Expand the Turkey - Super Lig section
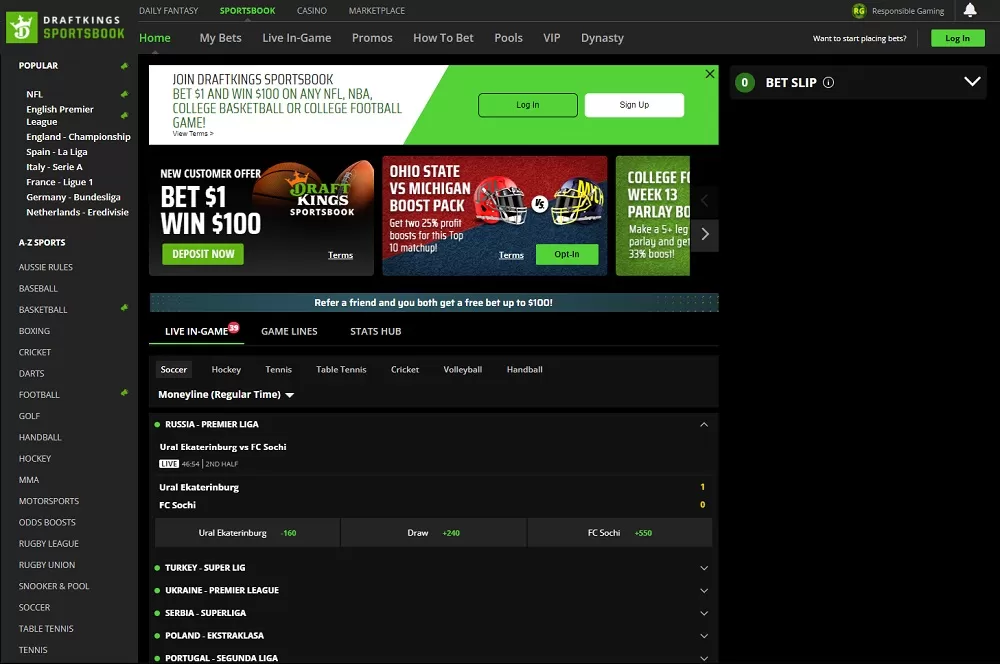Image resolution: width=1000 pixels, height=664 pixels. [704, 568]
